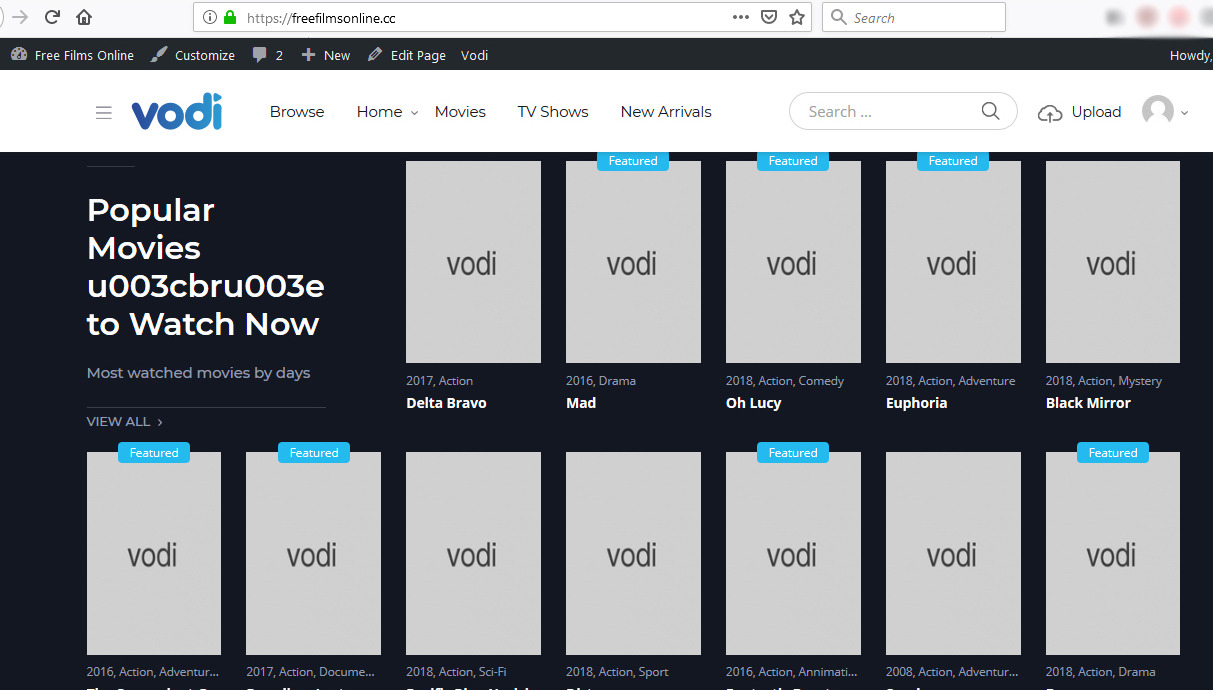Click the Pocket save icon
1213x690 pixels.
769,17
